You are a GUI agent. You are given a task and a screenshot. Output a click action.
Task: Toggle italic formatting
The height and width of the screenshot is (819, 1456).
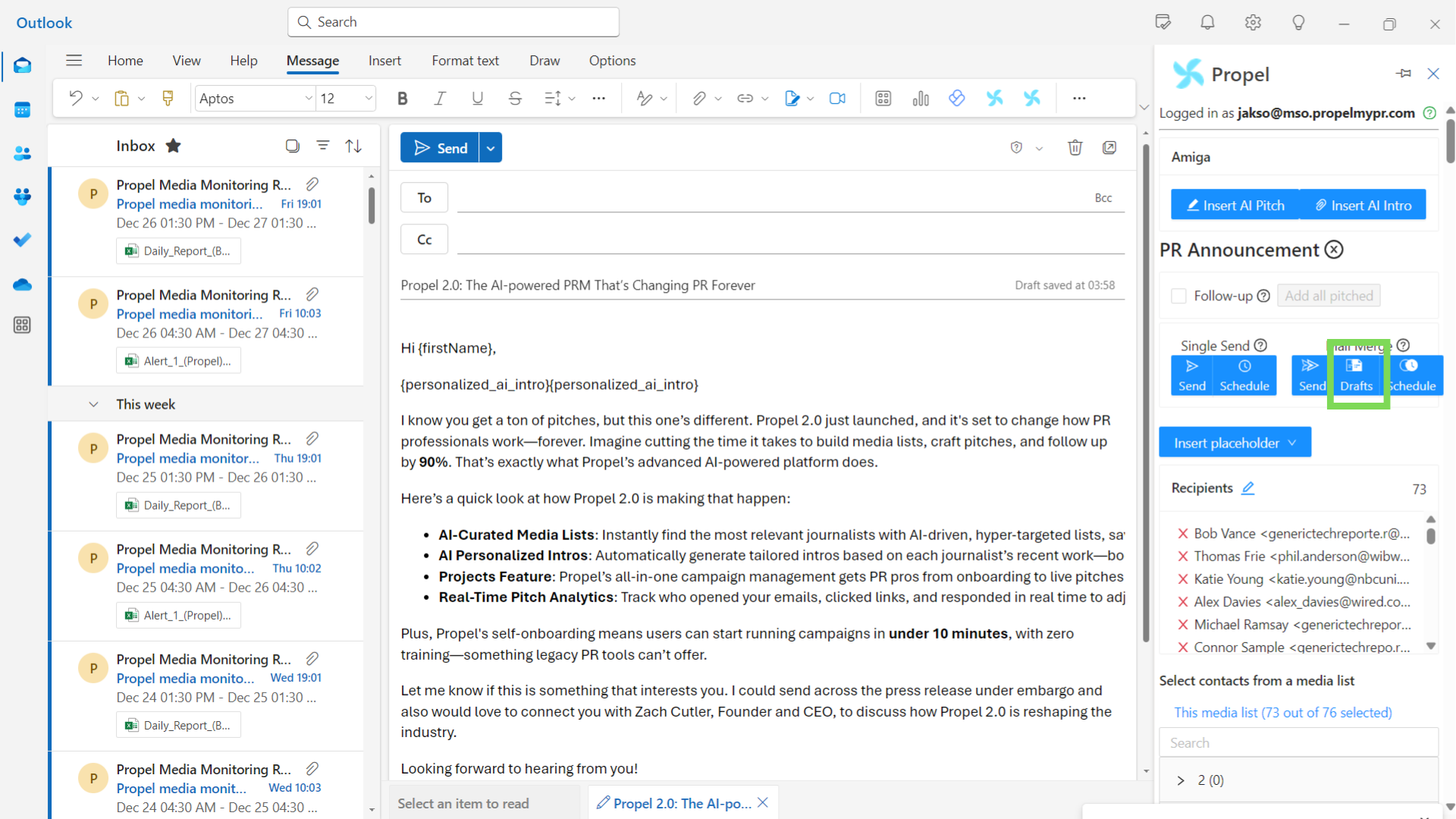click(440, 98)
